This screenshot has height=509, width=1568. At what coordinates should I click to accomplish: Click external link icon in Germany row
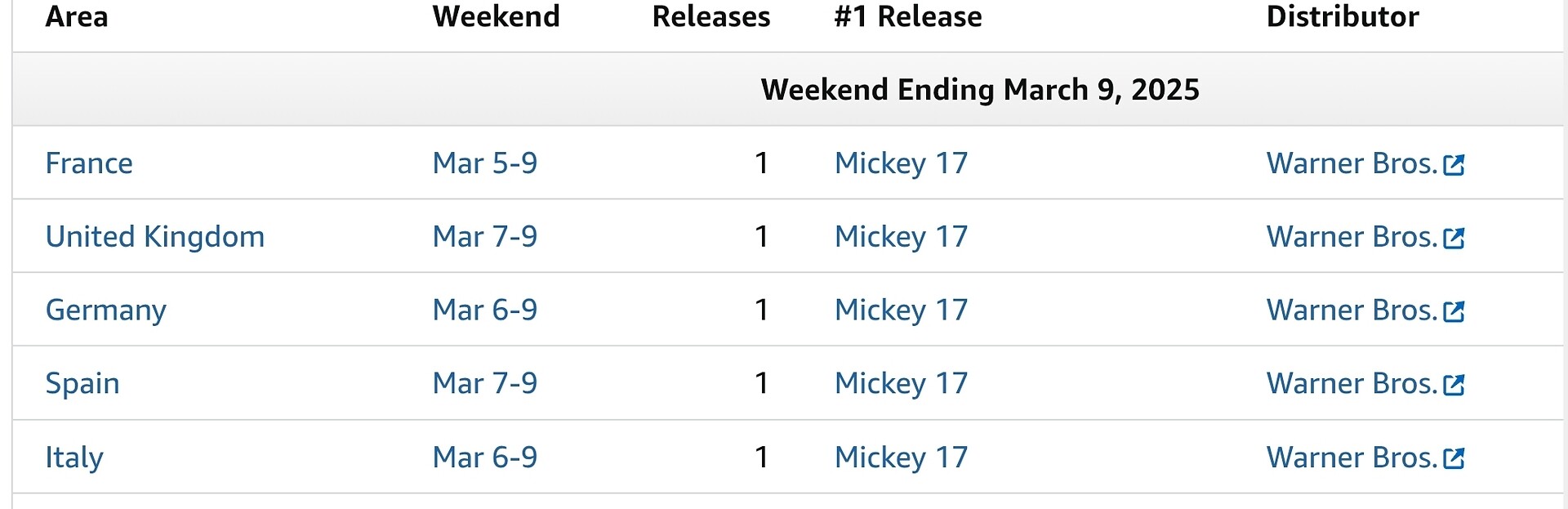click(x=1454, y=312)
